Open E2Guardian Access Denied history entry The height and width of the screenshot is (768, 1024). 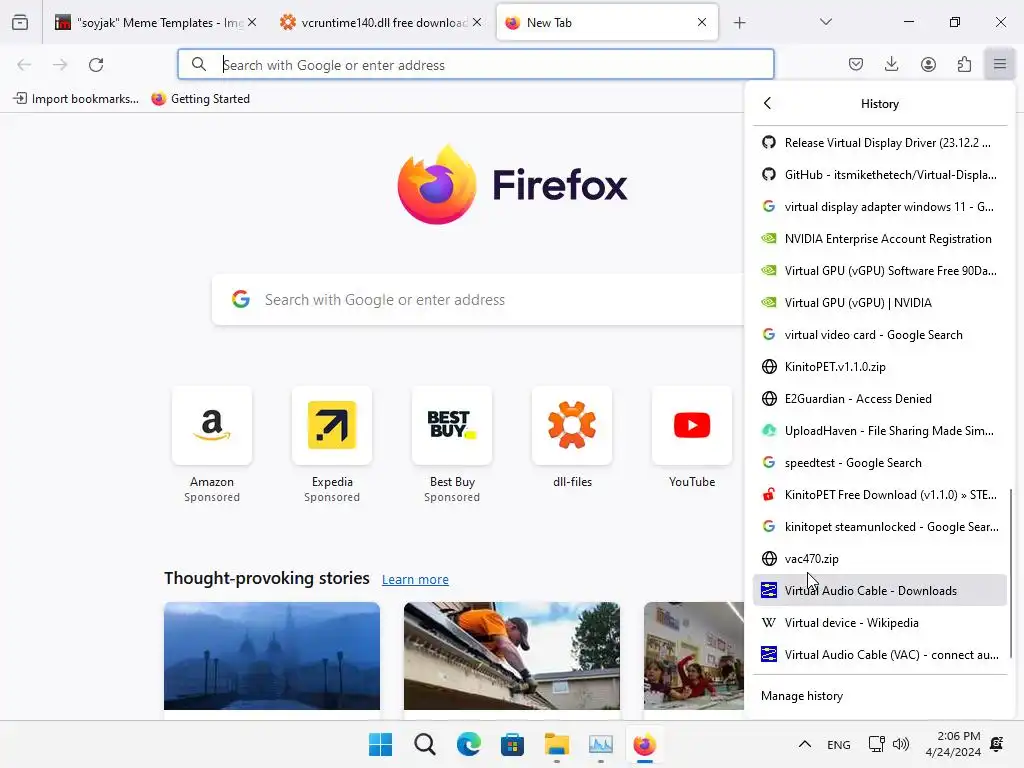880,398
